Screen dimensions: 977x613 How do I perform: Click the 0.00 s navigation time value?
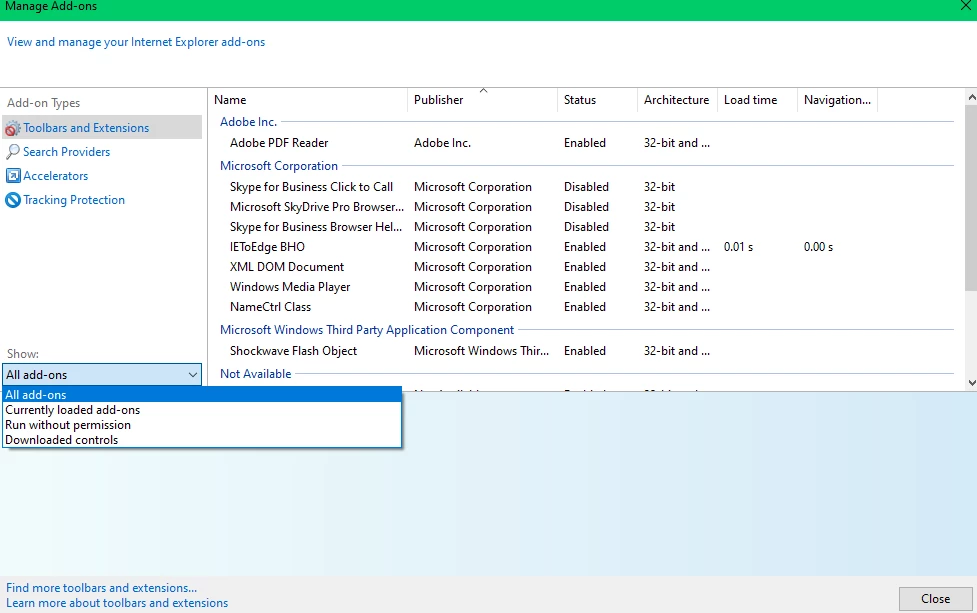coord(818,247)
